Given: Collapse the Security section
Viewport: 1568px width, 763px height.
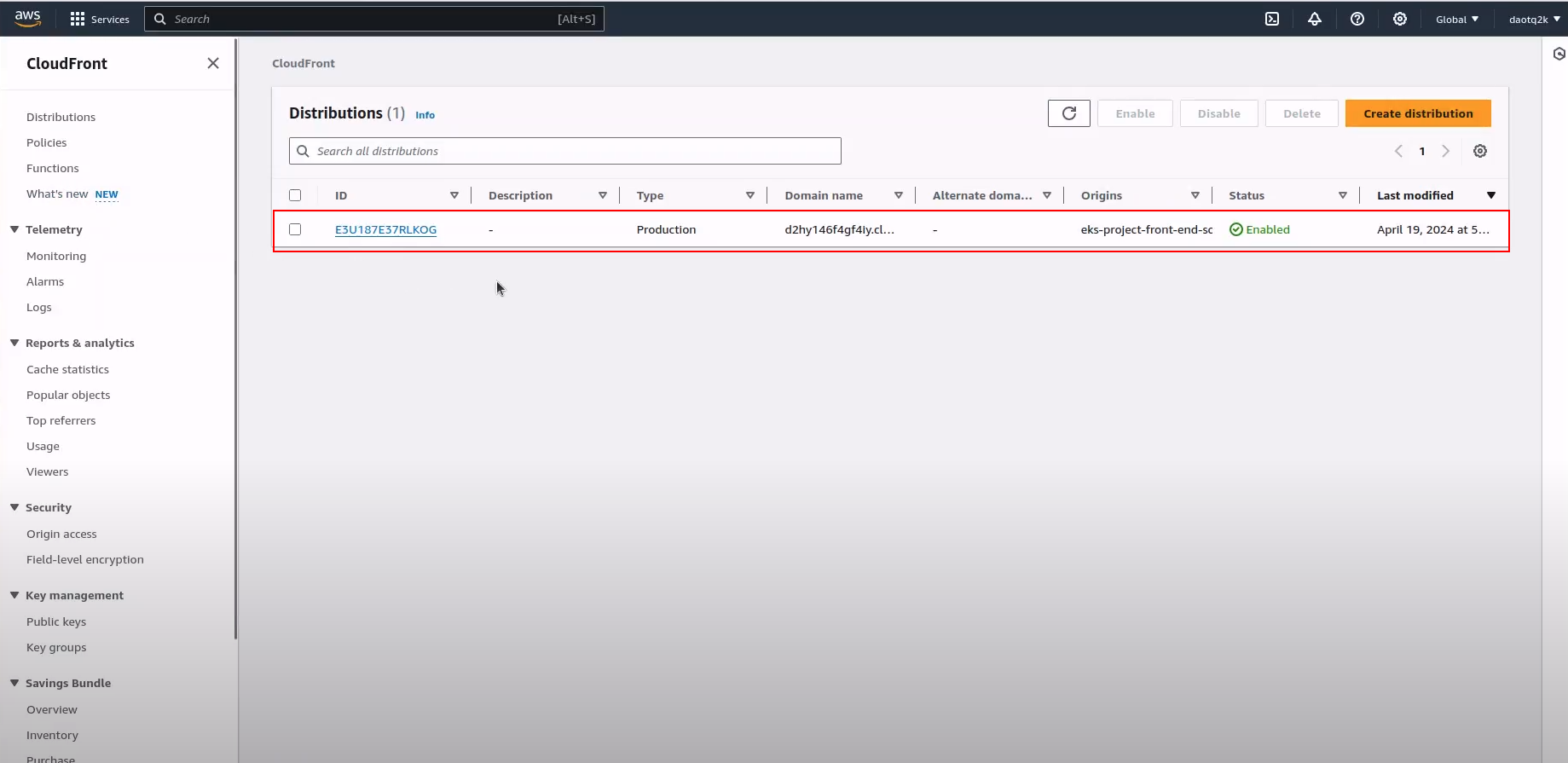Looking at the screenshot, I should pyautogui.click(x=14, y=507).
